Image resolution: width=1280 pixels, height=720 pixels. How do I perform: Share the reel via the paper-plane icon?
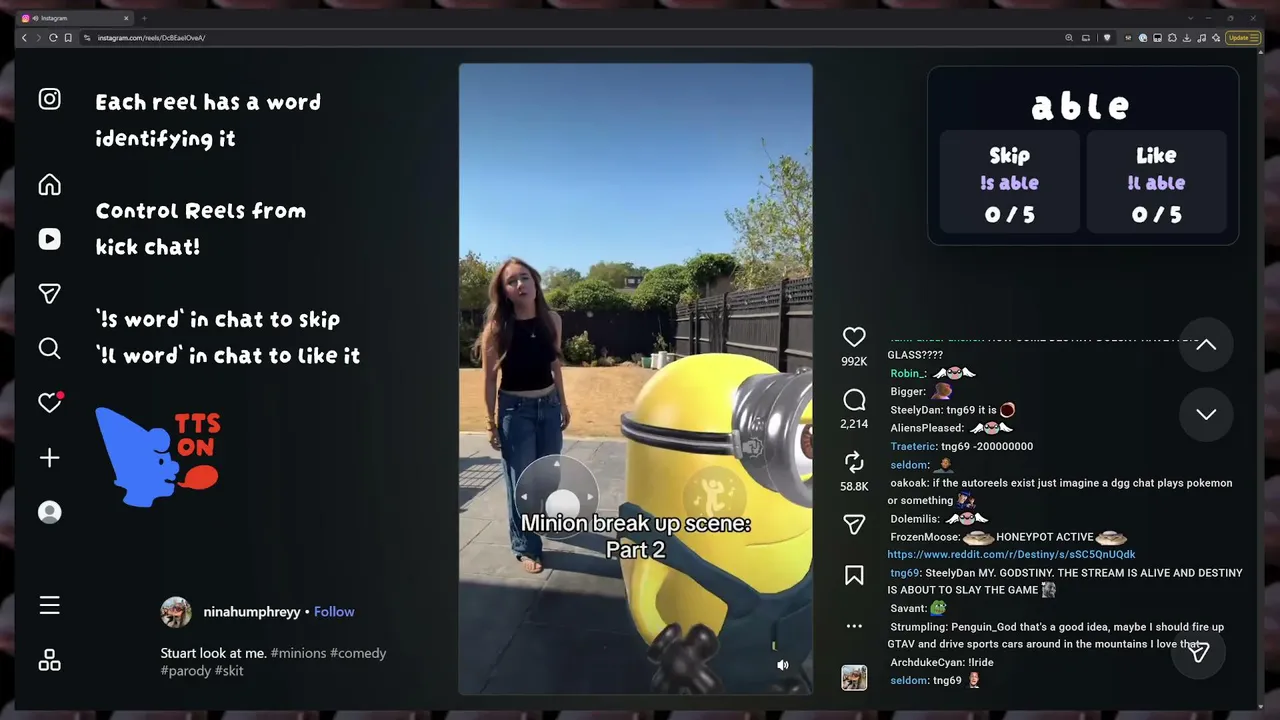(x=854, y=524)
